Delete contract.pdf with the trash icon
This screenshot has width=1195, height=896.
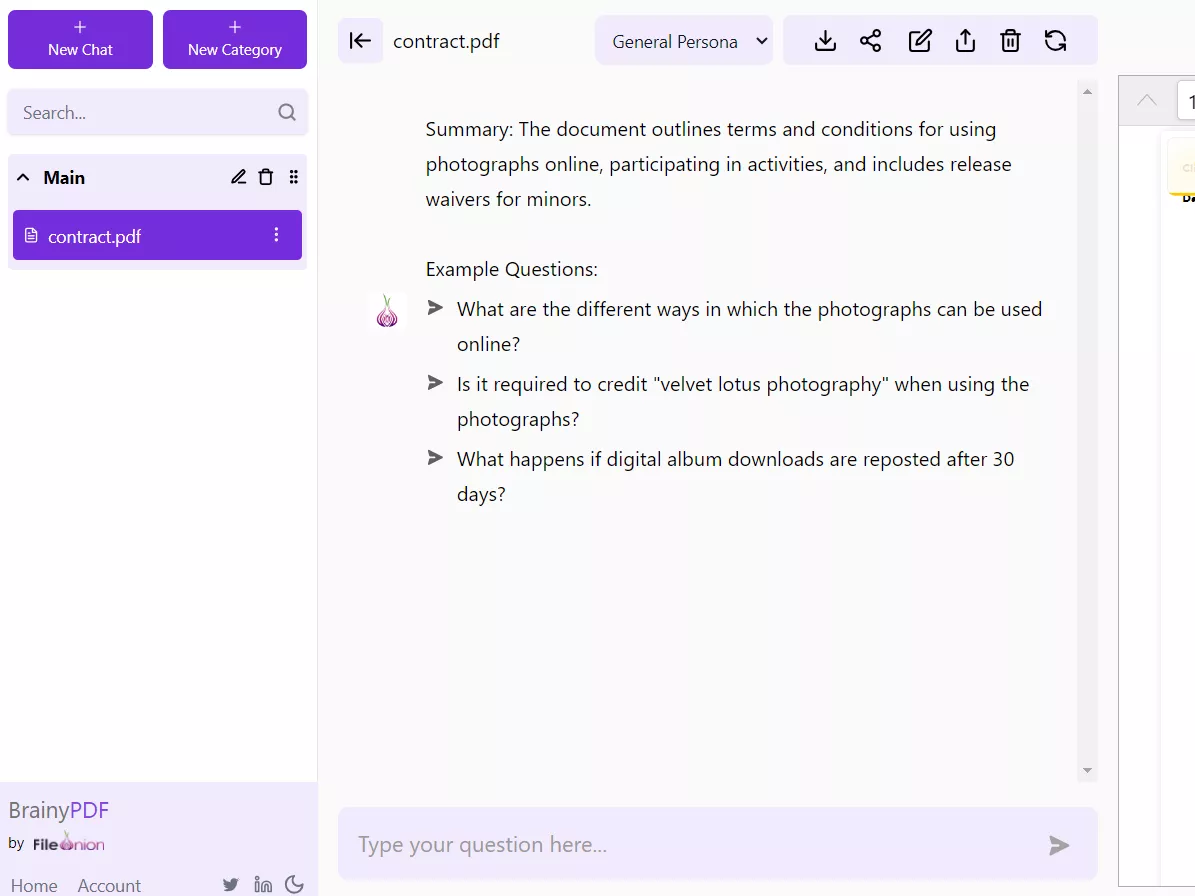1010,41
